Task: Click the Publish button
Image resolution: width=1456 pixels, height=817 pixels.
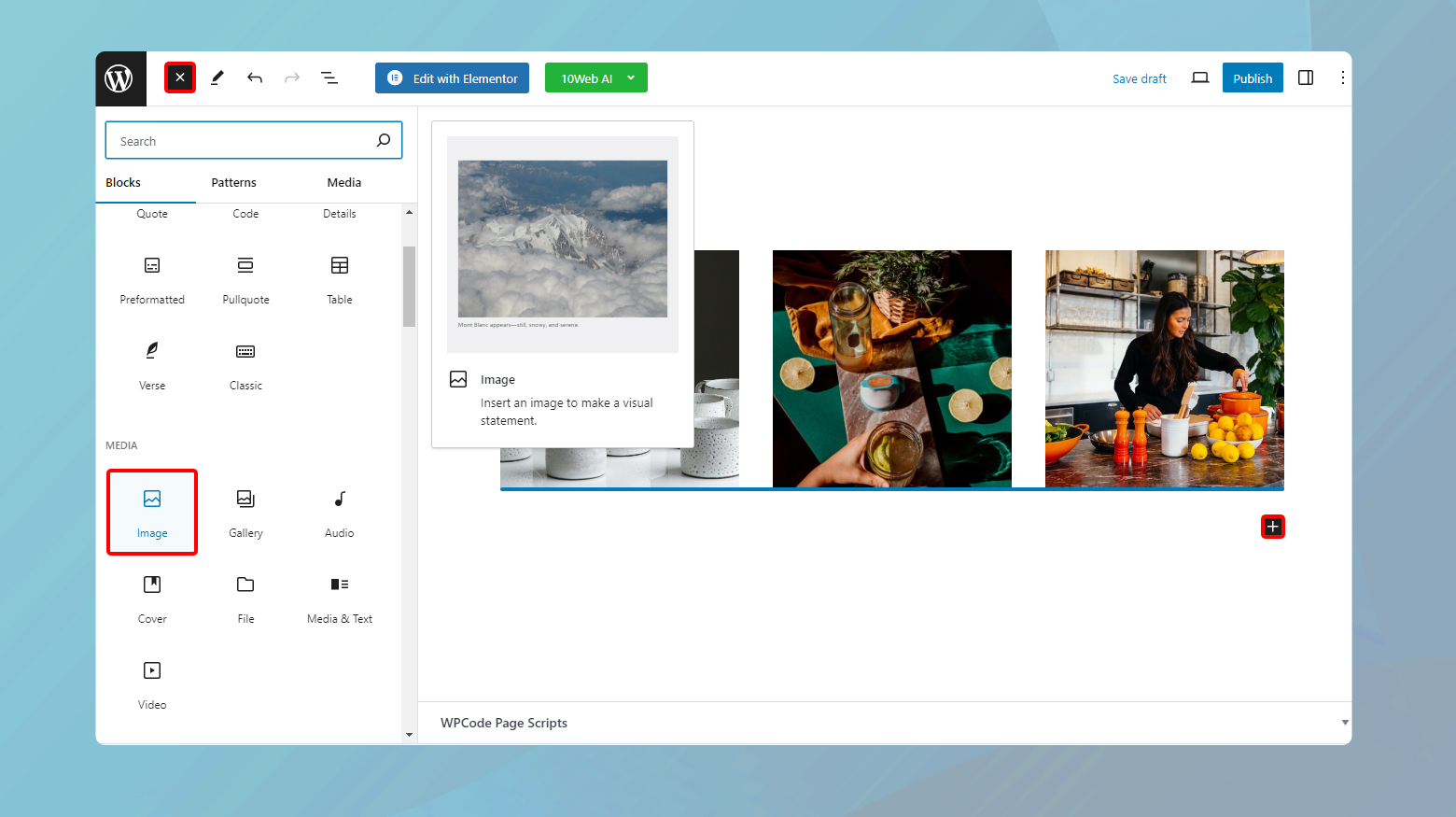Action: coord(1253,77)
